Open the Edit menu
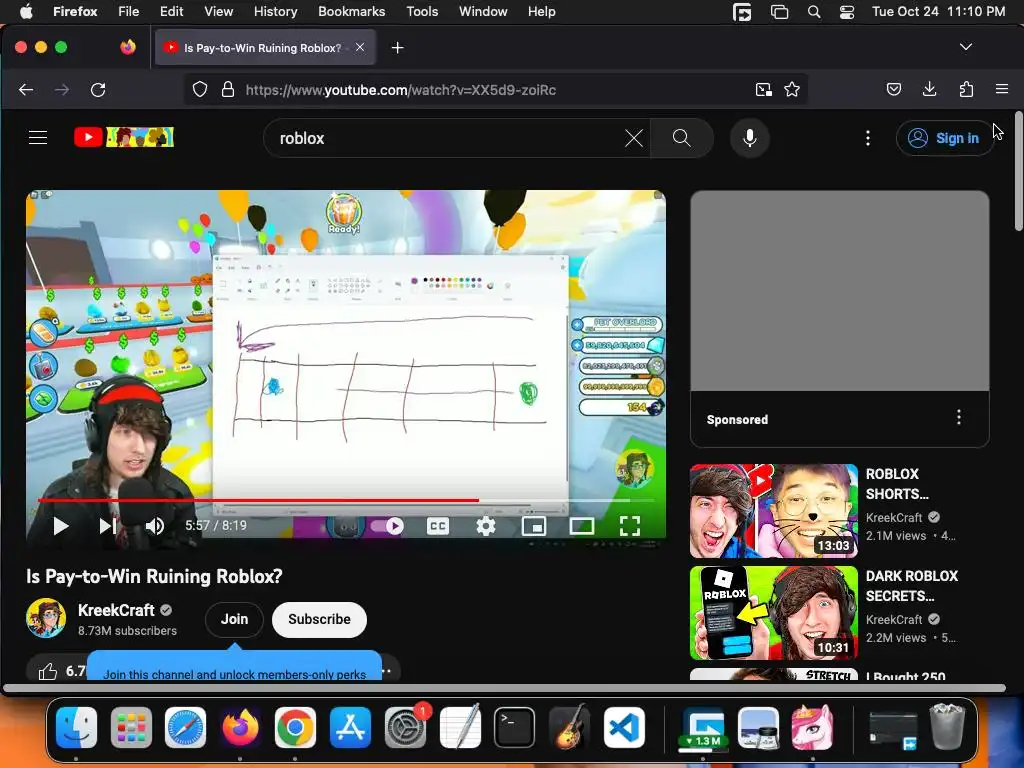The width and height of the screenshot is (1024, 768). (x=171, y=11)
